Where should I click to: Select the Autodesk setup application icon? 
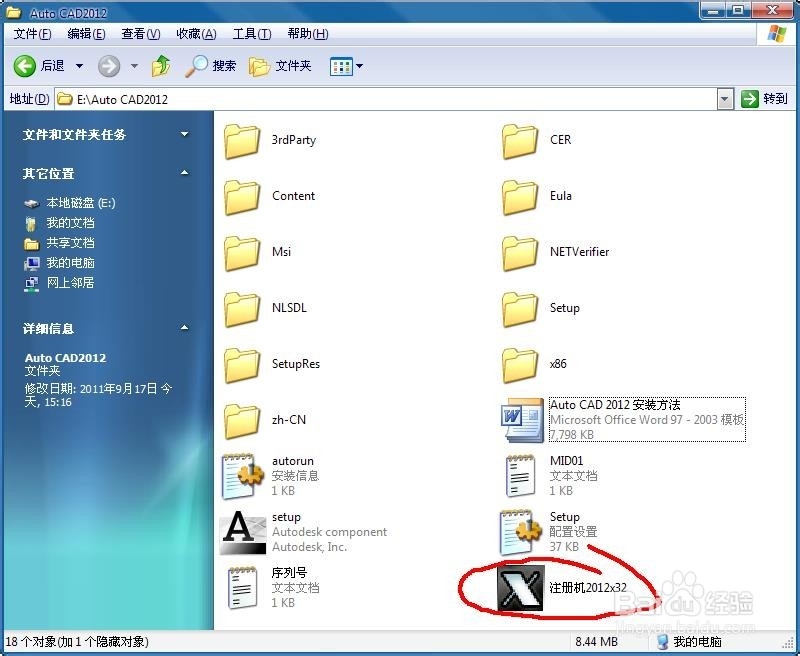click(243, 533)
